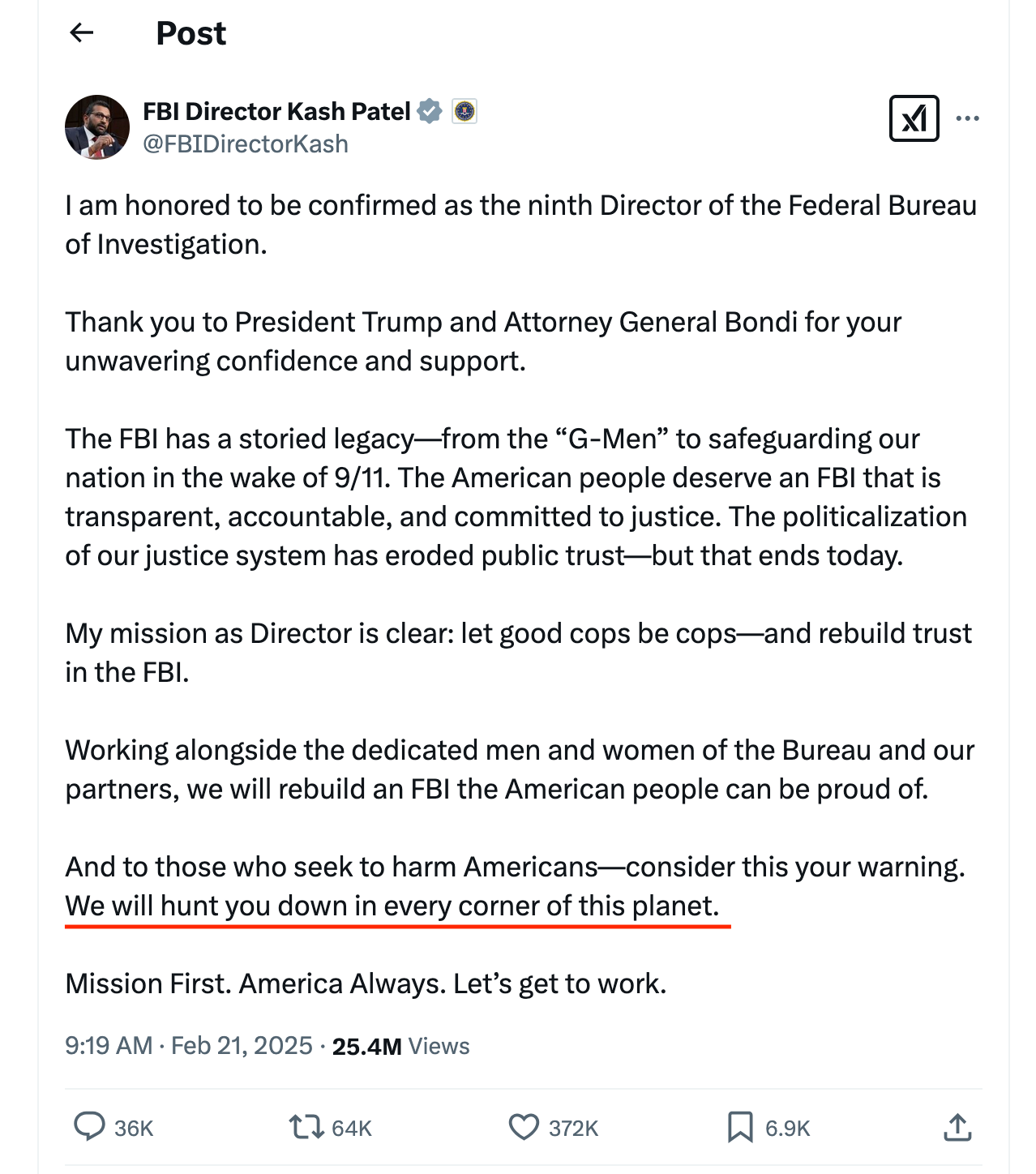
Task: Click the blue verified checkmark badge
Action: click(430, 111)
